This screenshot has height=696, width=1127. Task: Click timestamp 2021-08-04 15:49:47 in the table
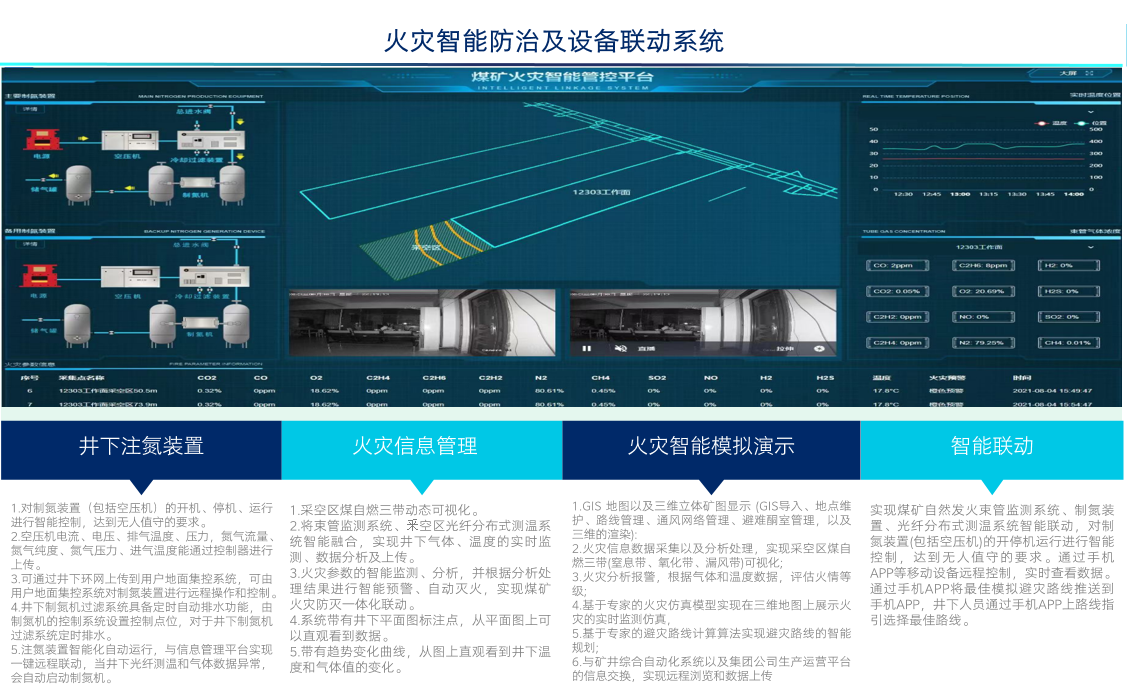pyautogui.click(x=1052, y=391)
